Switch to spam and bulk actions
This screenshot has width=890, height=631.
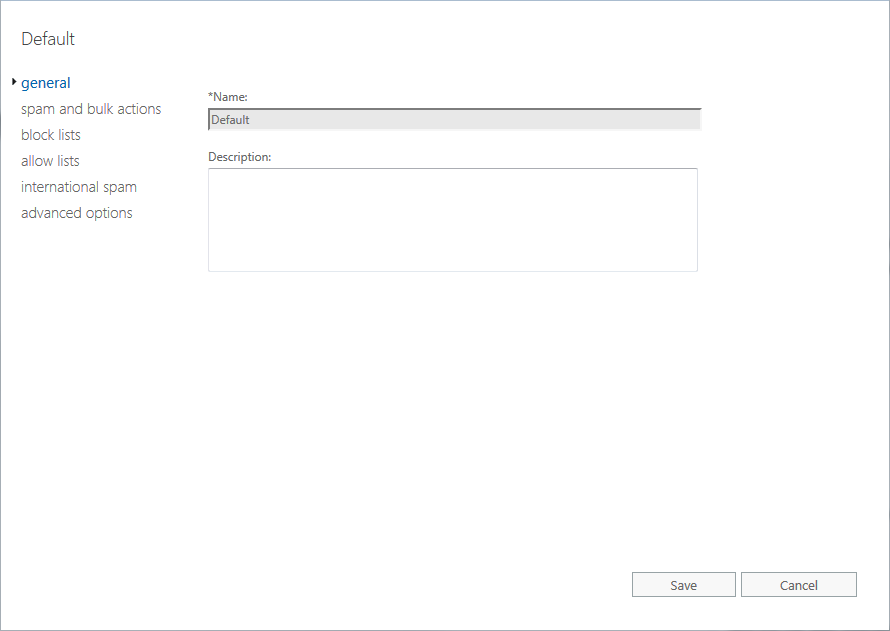pos(91,109)
